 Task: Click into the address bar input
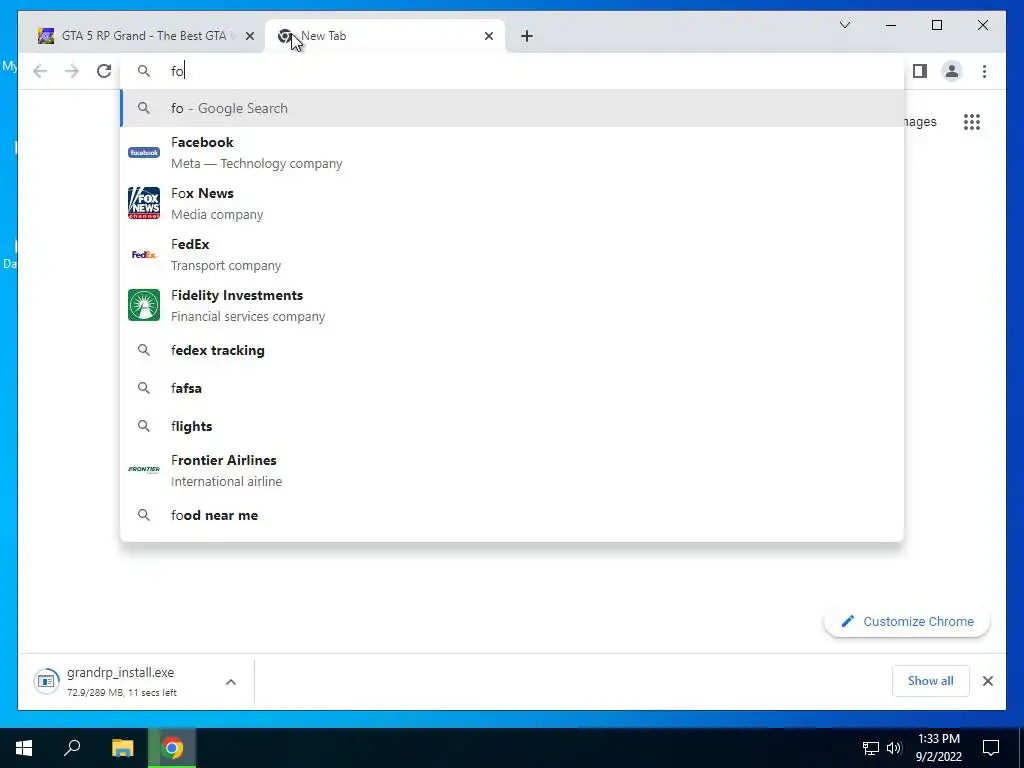click(512, 71)
